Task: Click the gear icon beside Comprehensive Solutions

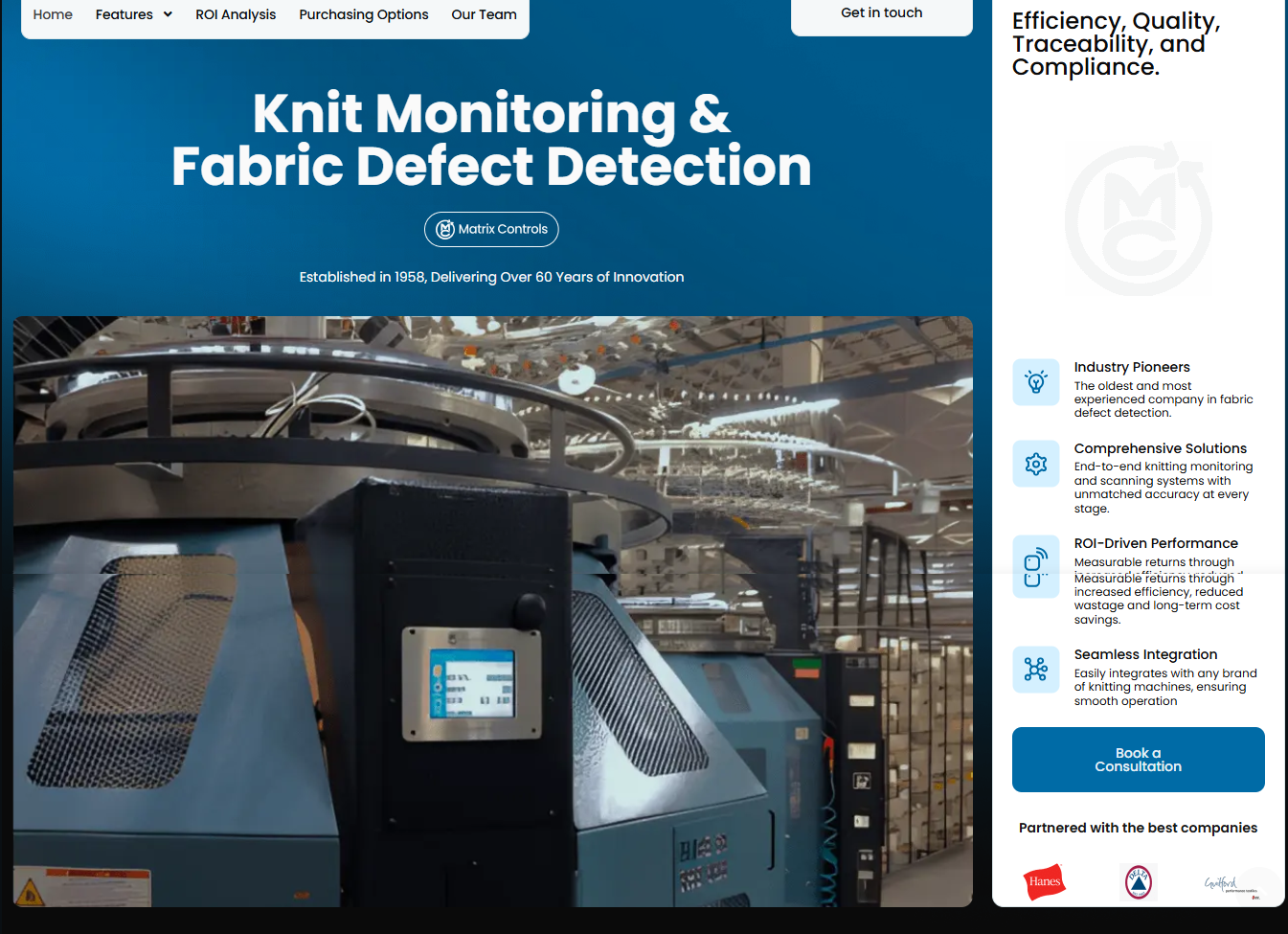Action: point(1035,465)
